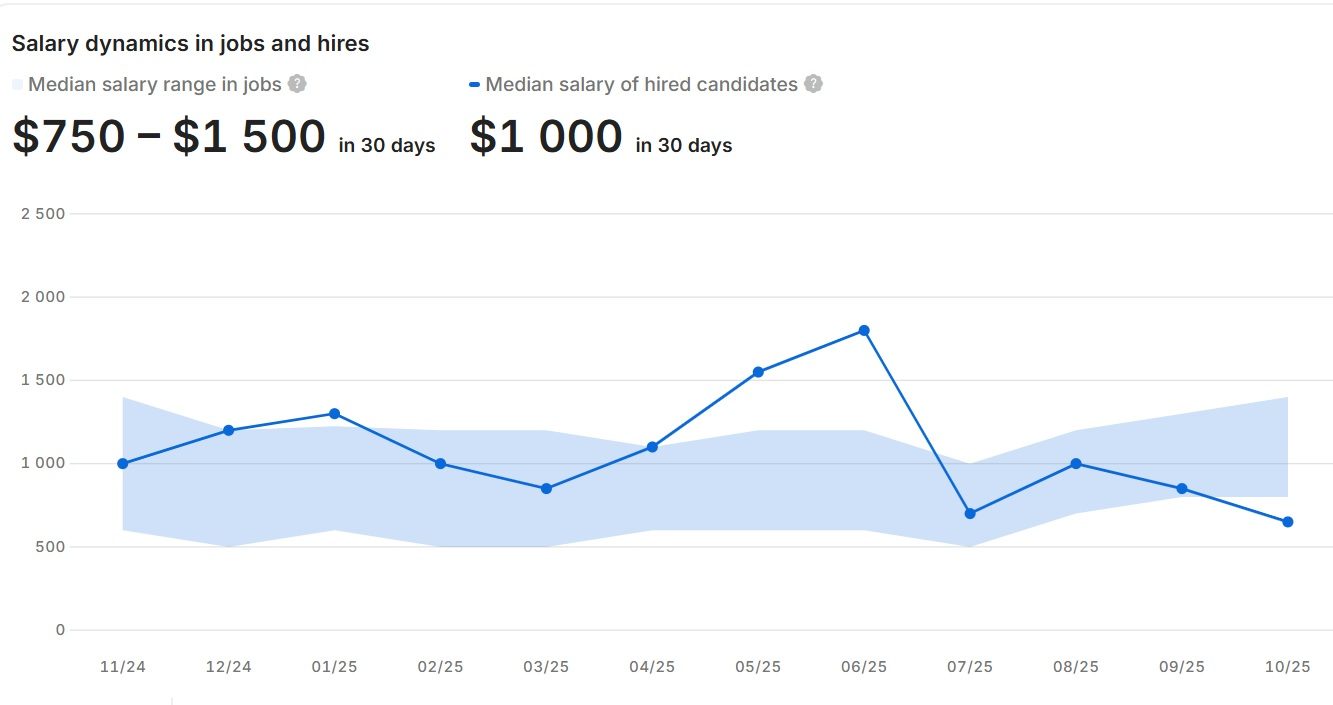Select the 03/25 data point
The height and width of the screenshot is (705, 1333).
point(546,489)
